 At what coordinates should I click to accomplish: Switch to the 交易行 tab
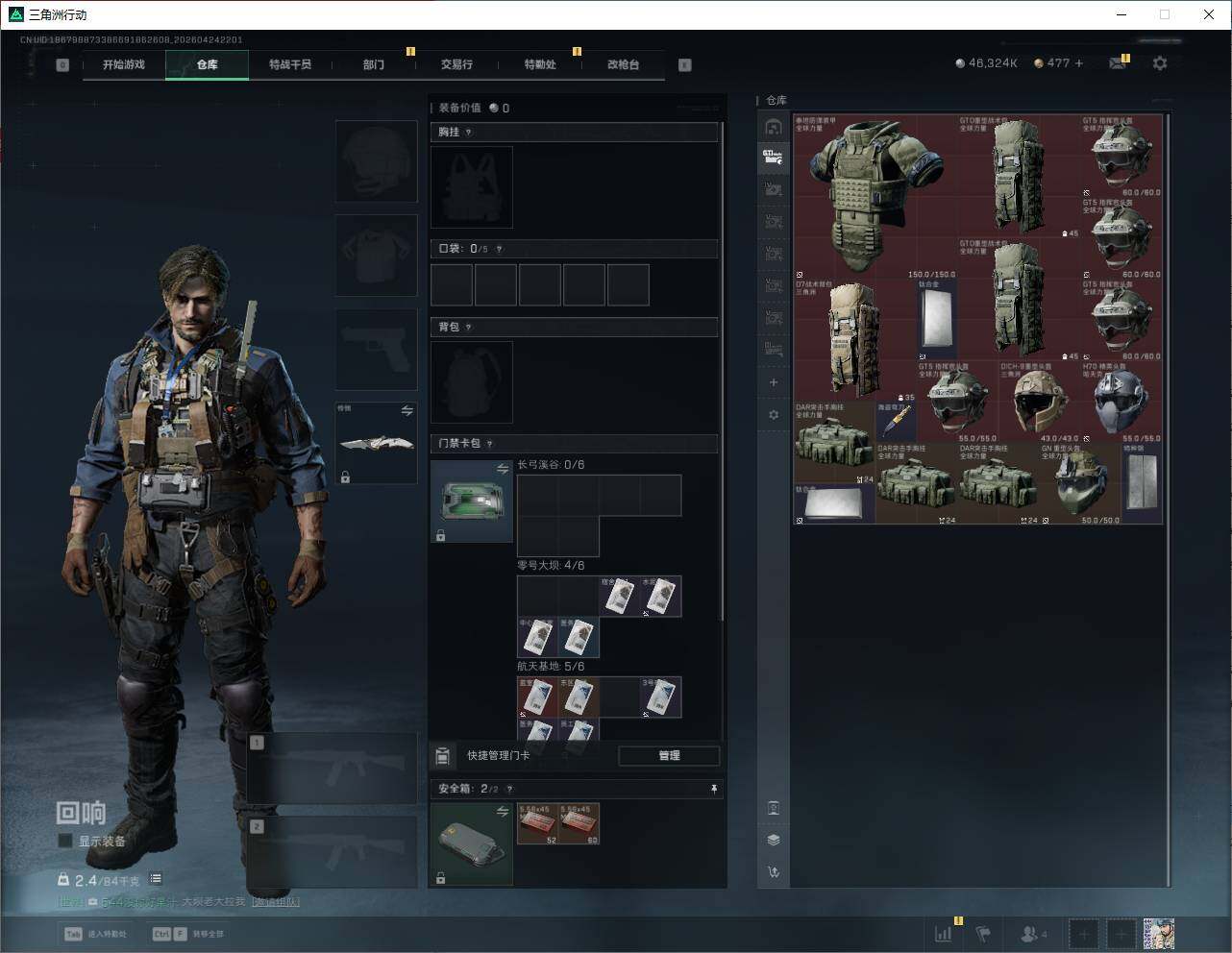coord(456,64)
